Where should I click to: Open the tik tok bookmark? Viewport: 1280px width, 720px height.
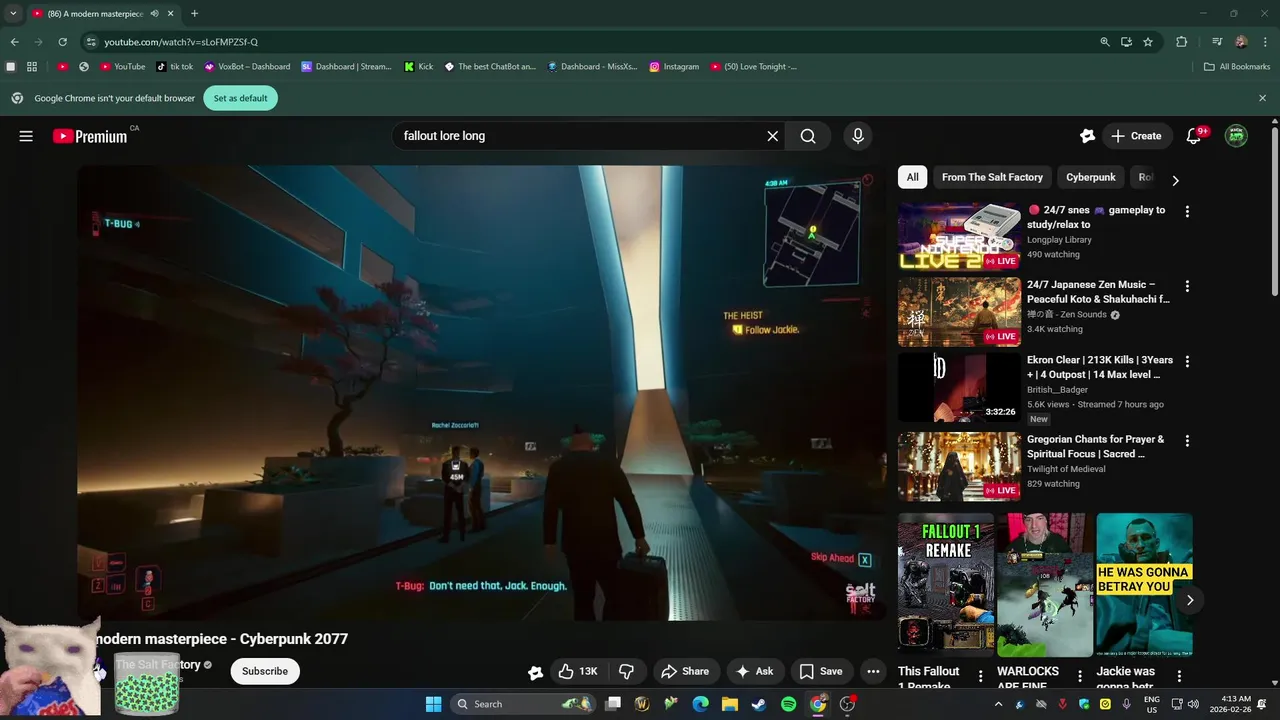[175, 67]
